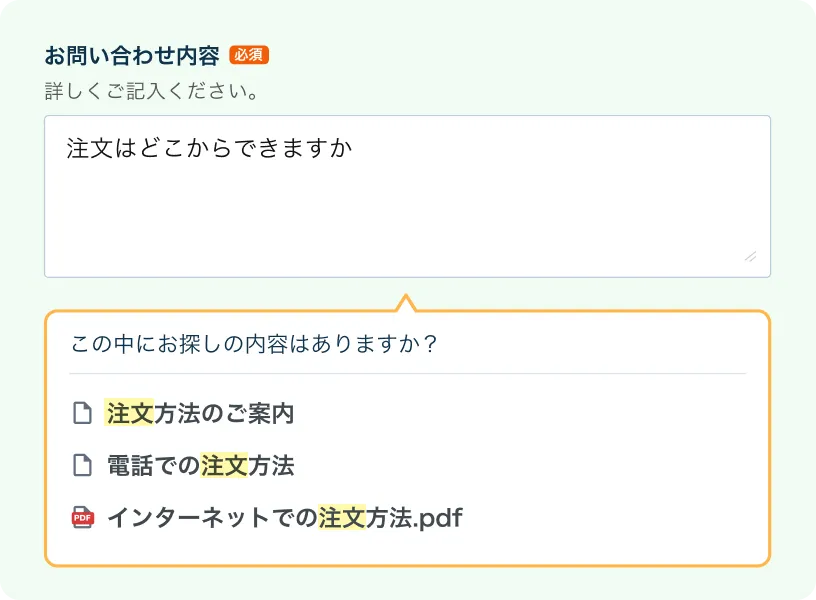Viewport: 816px width, 600px height.
Task: Click the typed text 注文はどこからできますか
Action: [210, 148]
